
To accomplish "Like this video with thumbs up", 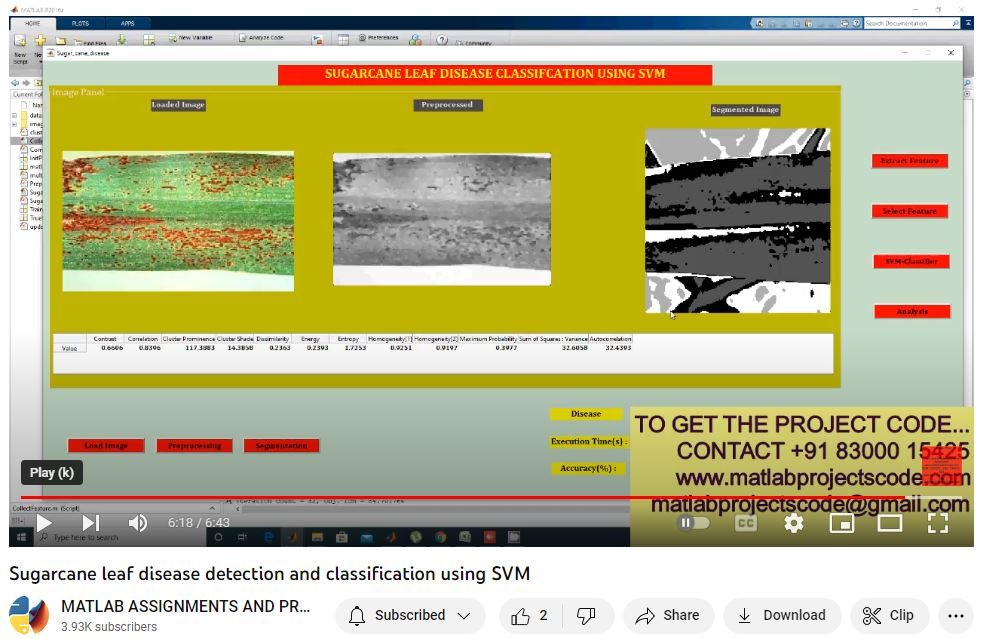I will click(530, 616).
